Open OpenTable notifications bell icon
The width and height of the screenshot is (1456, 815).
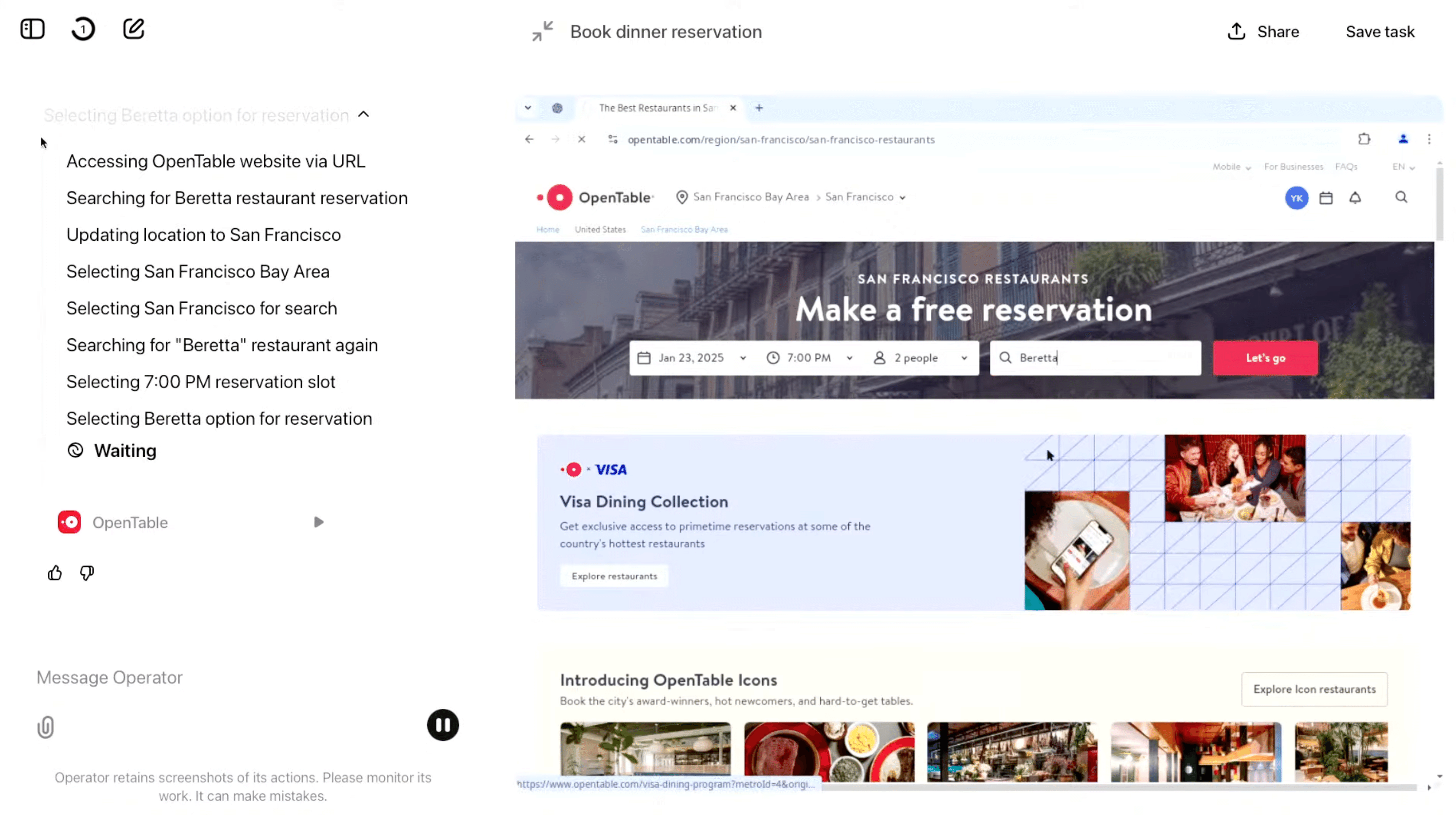click(1355, 198)
